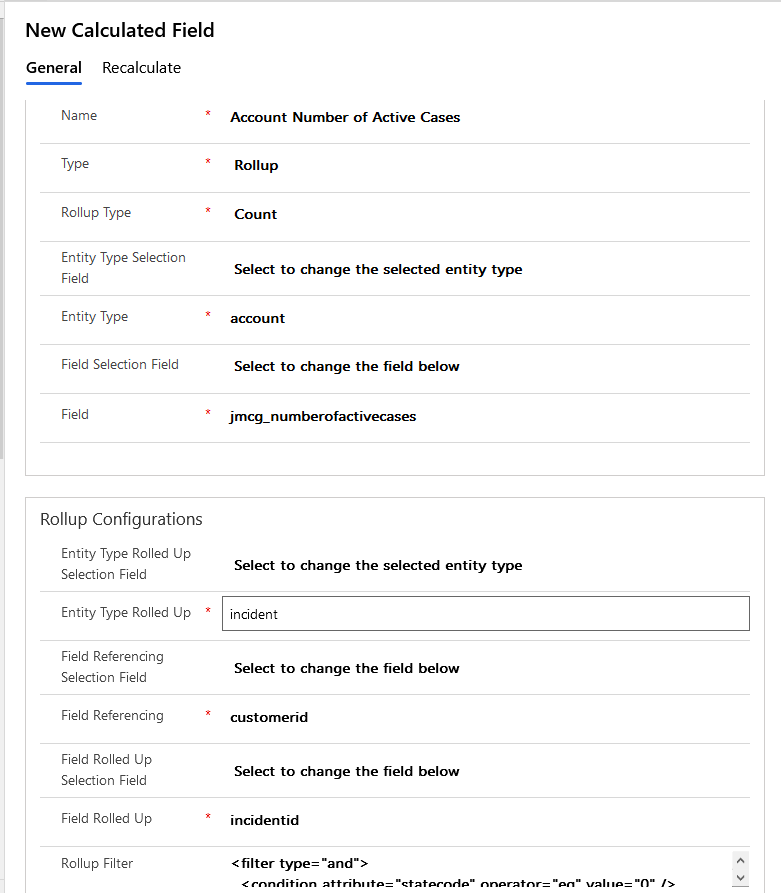
Task: Click the jmcg_numberofactivecases field value
Action: click(x=323, y=416)
